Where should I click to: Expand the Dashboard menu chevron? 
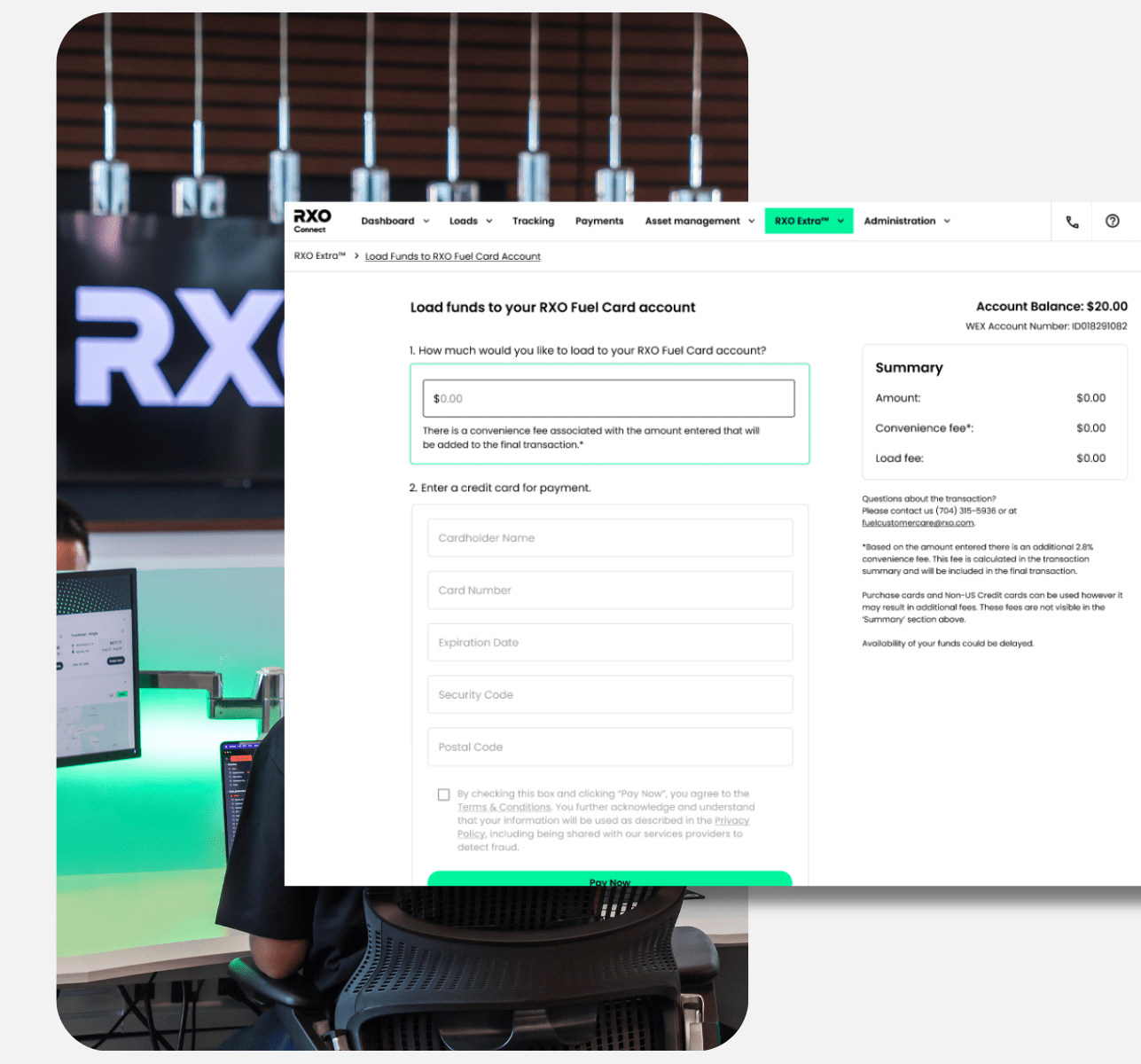[x=426, y=222]
